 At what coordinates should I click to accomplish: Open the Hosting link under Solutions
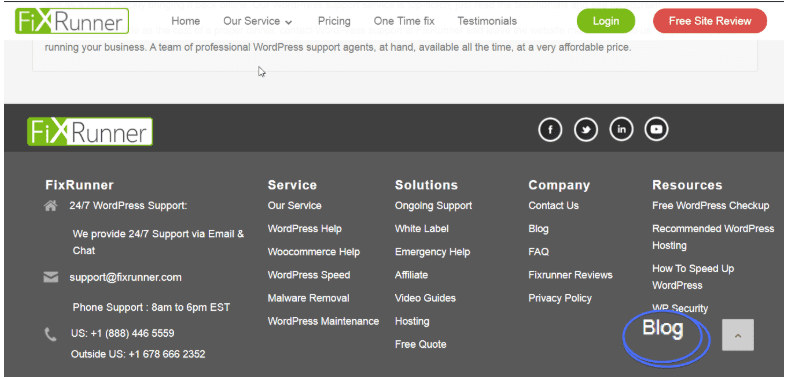coord(412,321)
